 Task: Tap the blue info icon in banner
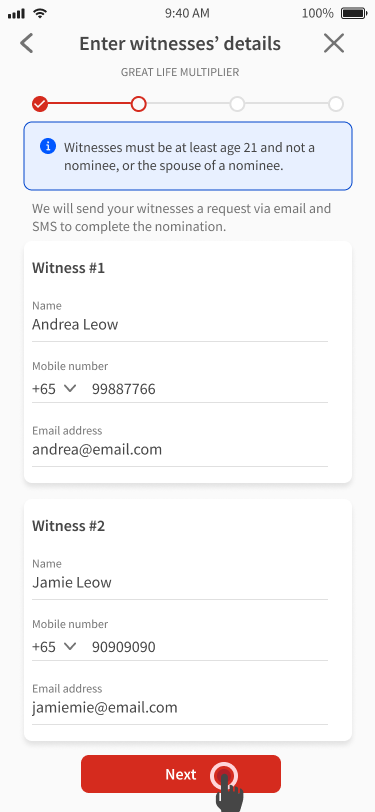click(x=48, y=147)
